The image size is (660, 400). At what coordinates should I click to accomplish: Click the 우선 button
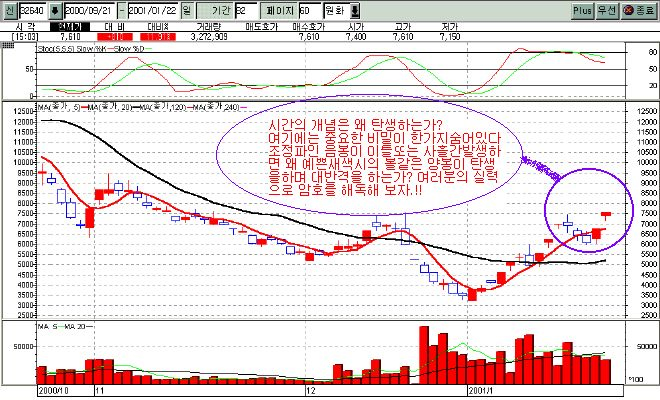pyautogui.click(x=609, y=8)
